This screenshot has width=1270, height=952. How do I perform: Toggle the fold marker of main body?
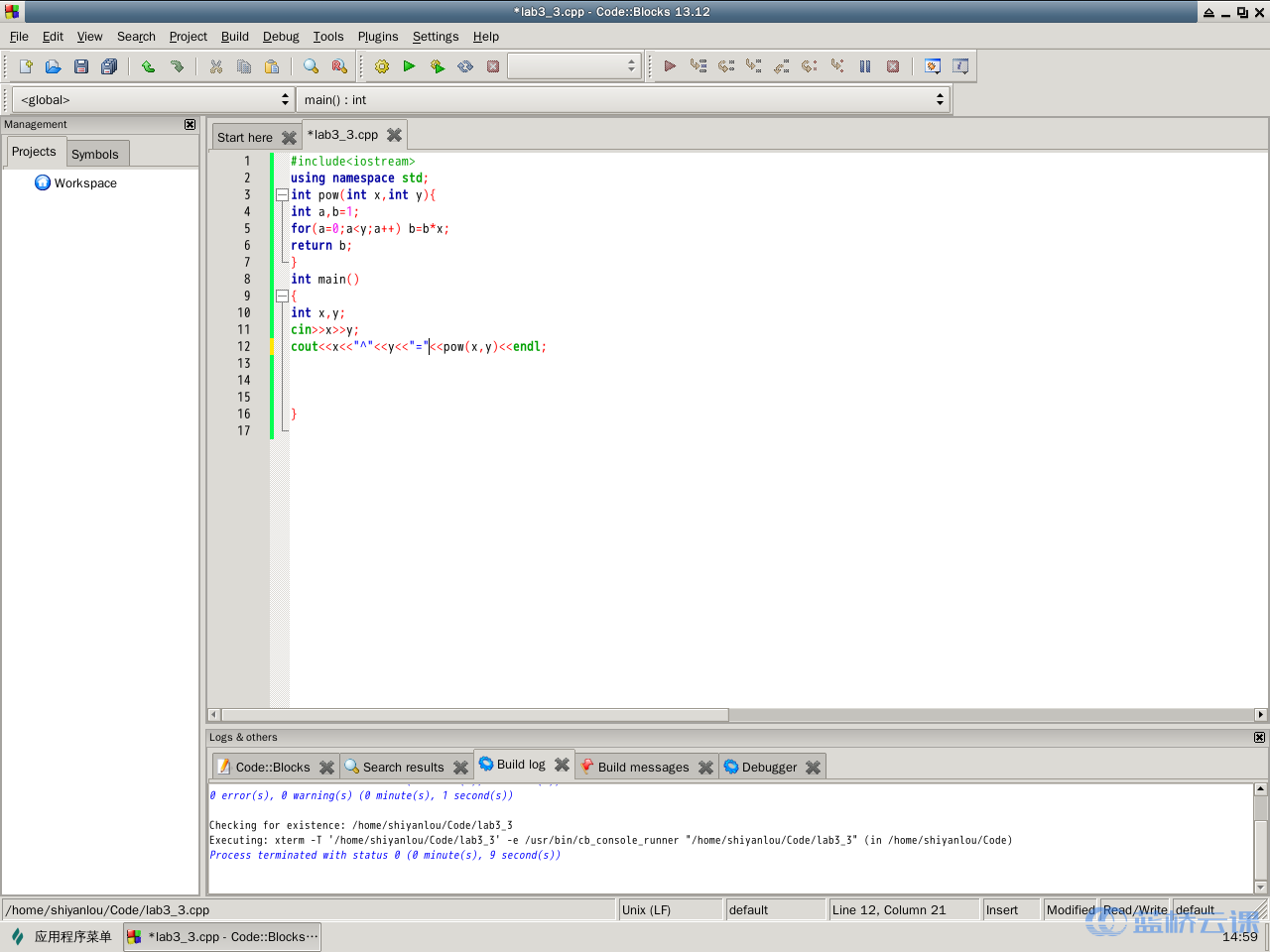pos(282,297)
